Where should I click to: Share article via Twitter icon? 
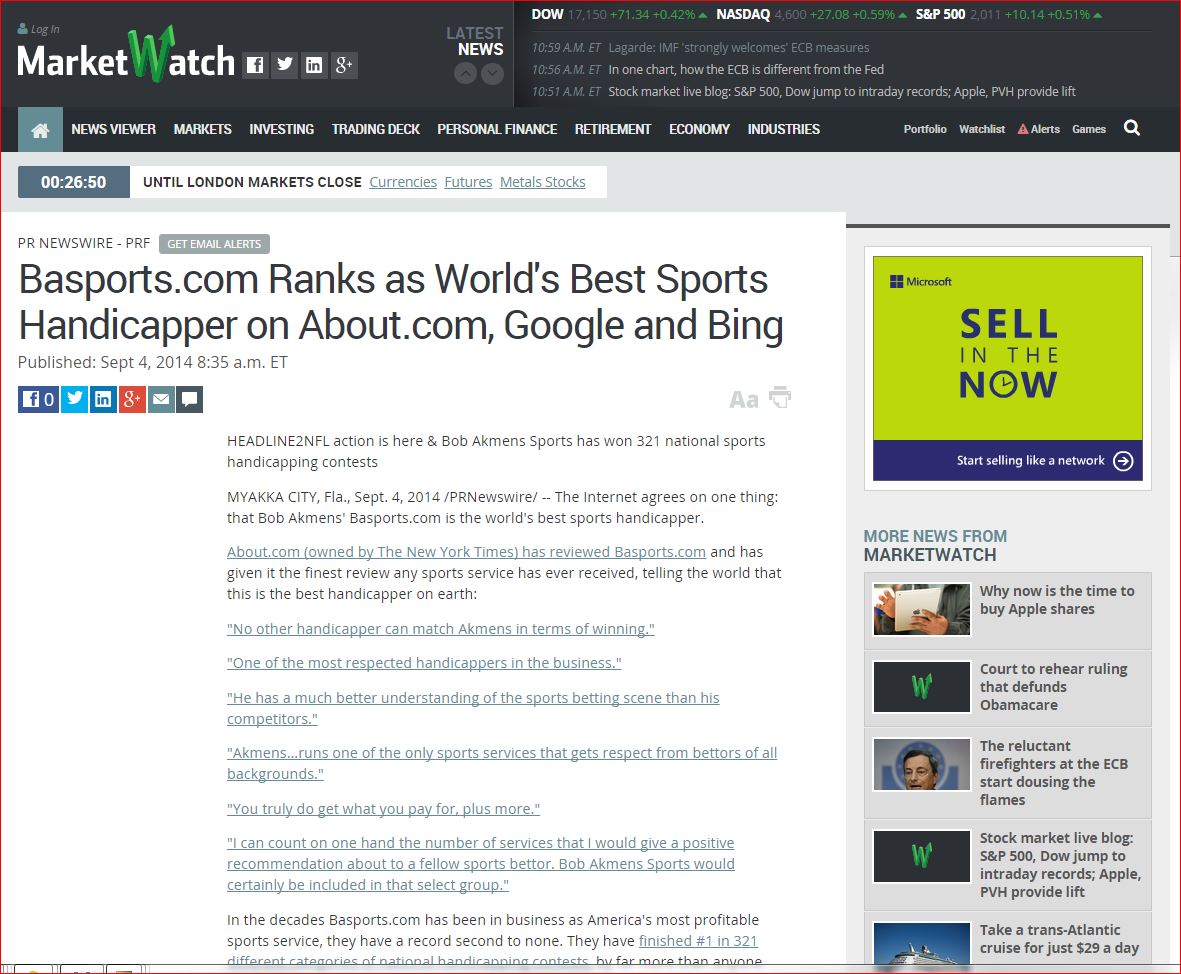pyautogui.click(x=75, y=399)
